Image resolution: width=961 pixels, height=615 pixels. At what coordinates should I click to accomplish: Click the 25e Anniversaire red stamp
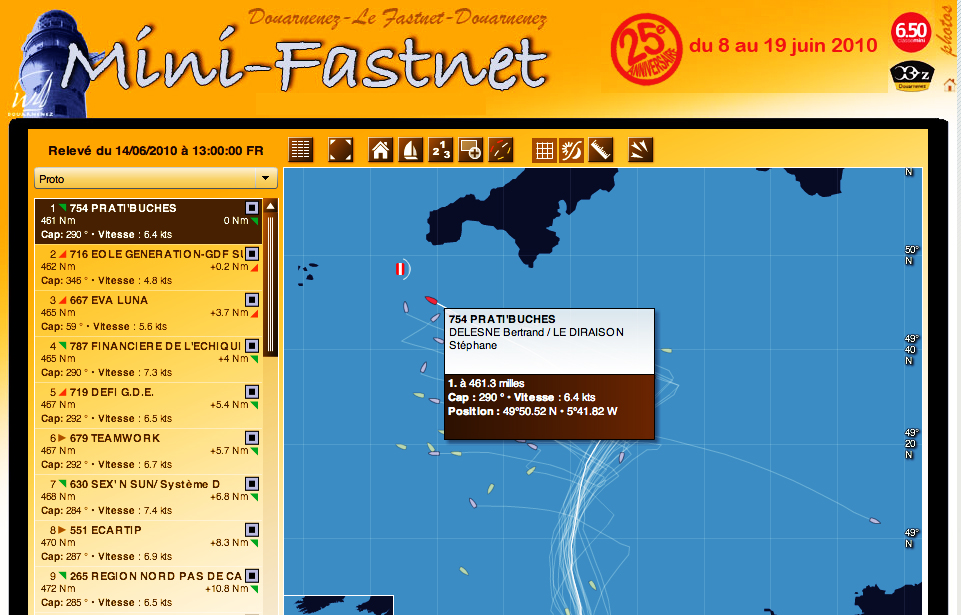click(646, 49)
